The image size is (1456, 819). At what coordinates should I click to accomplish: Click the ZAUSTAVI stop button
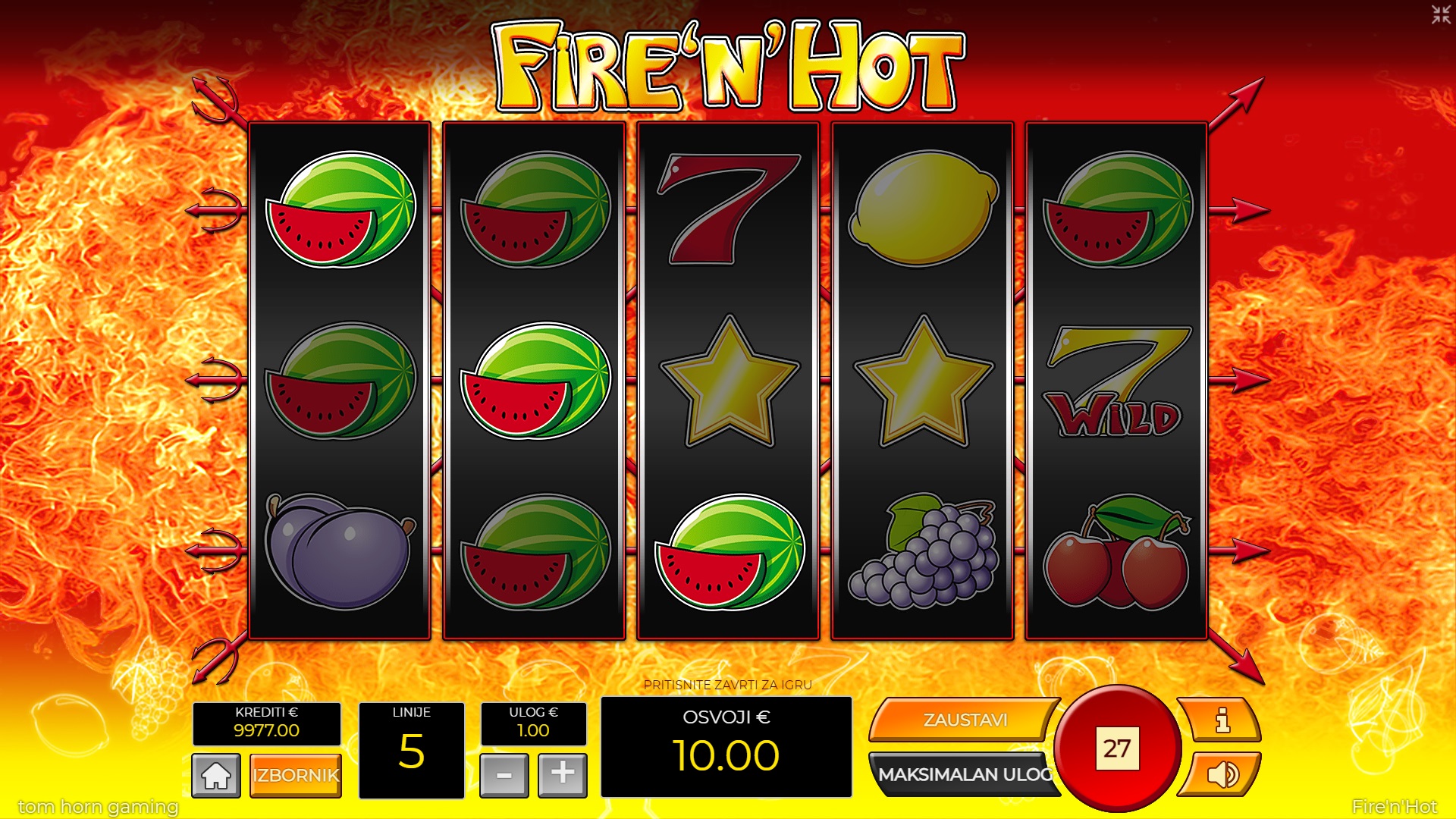point(965,720)
